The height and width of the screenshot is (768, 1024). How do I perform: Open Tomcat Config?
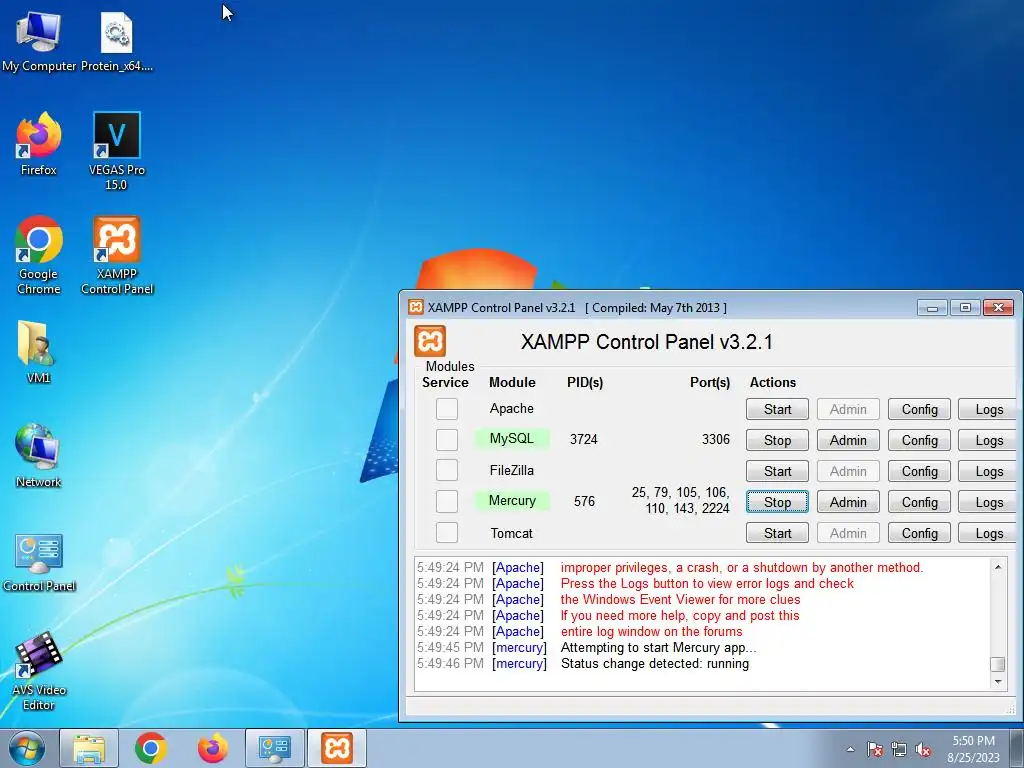(x=920, y=533)
